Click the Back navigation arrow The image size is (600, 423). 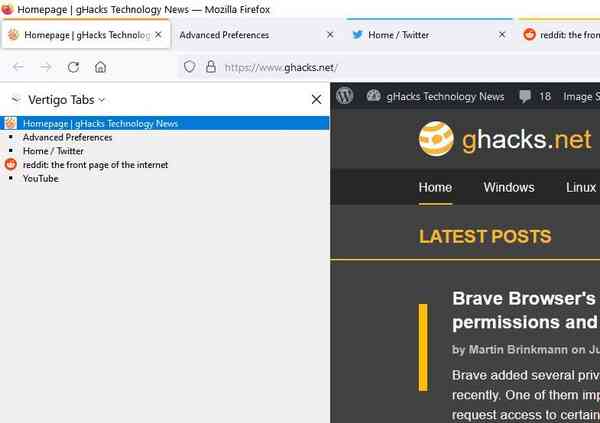click(18, 67)
